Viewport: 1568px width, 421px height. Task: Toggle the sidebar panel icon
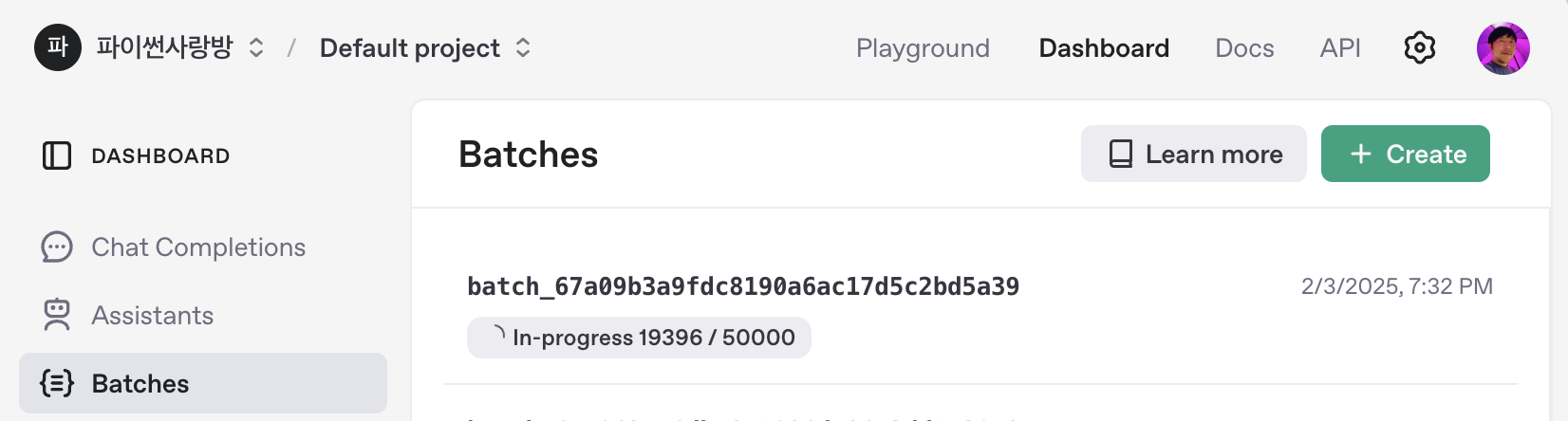[57, 156]
